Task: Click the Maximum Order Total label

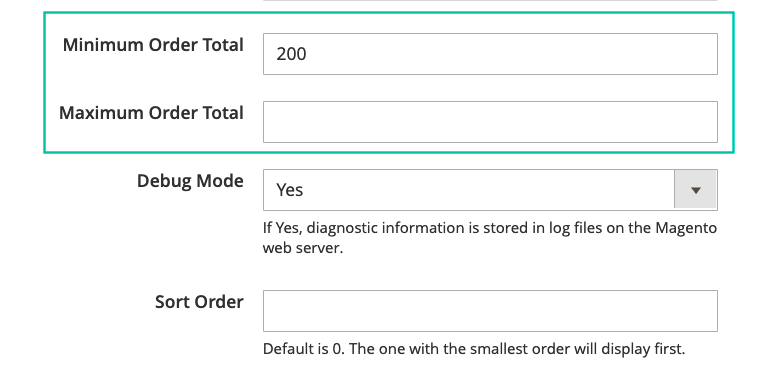Action: tap(151, 113)
